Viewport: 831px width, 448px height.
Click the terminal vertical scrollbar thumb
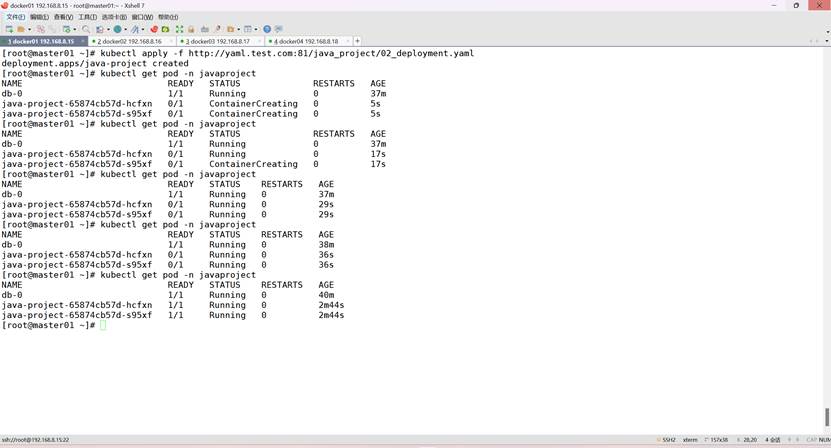click(x=827, y=417)
